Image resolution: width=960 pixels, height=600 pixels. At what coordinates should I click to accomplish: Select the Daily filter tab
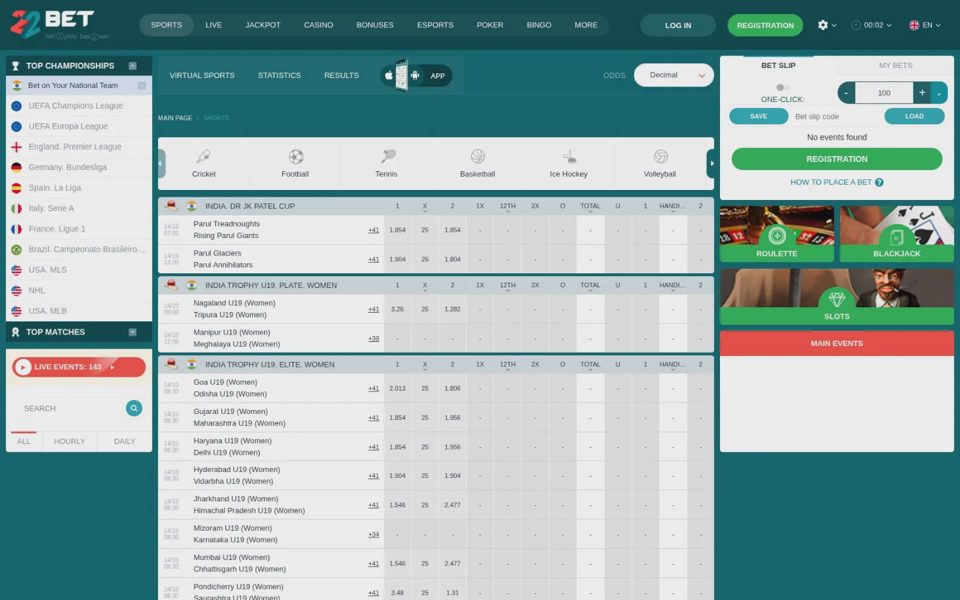(x=124, y=441)
